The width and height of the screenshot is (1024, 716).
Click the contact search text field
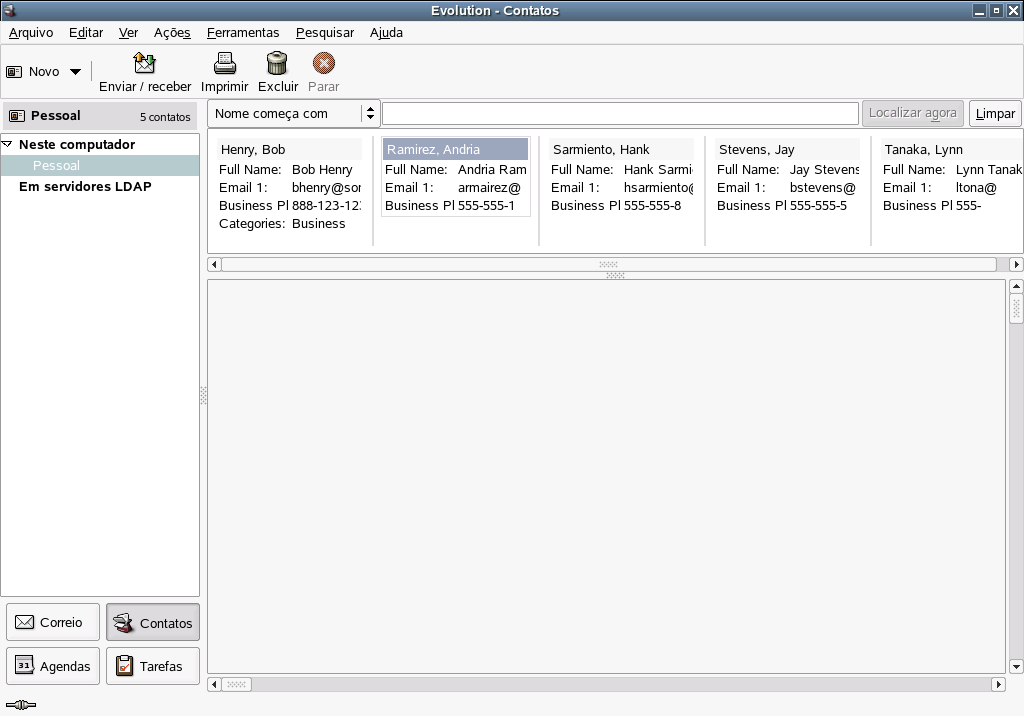tap(620, 113)
